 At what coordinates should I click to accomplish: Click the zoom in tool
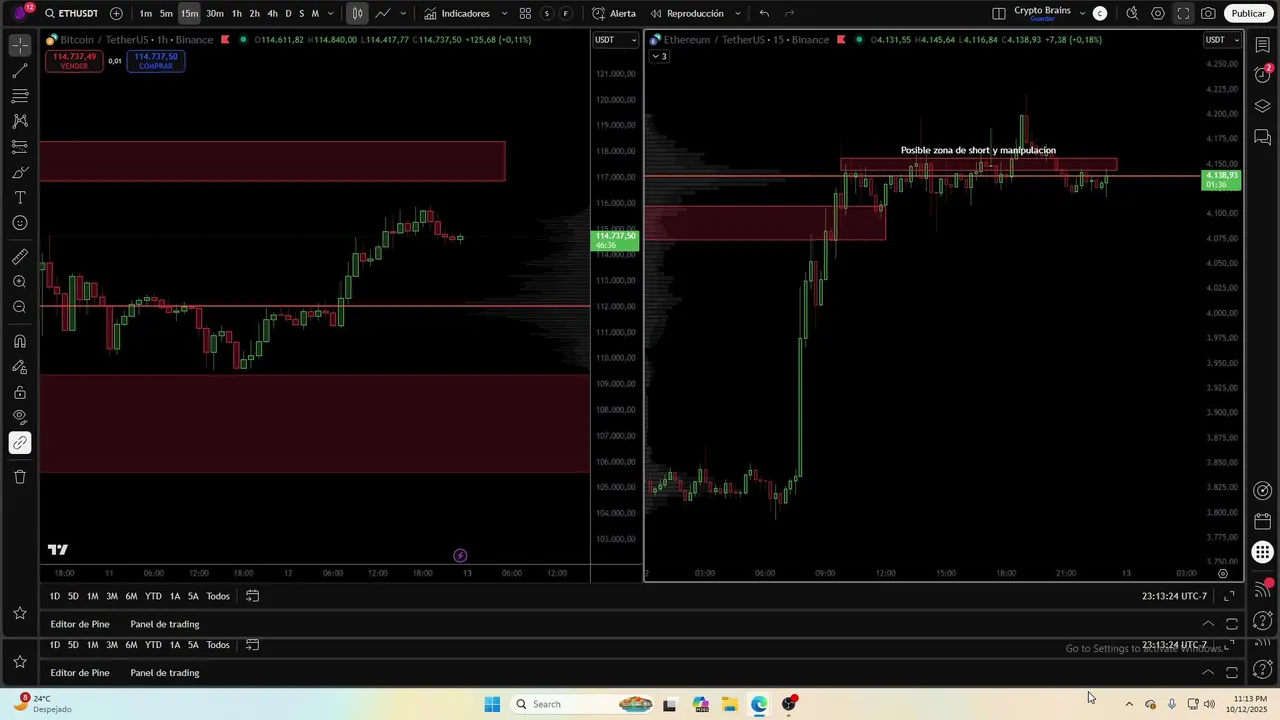[20, 282]
